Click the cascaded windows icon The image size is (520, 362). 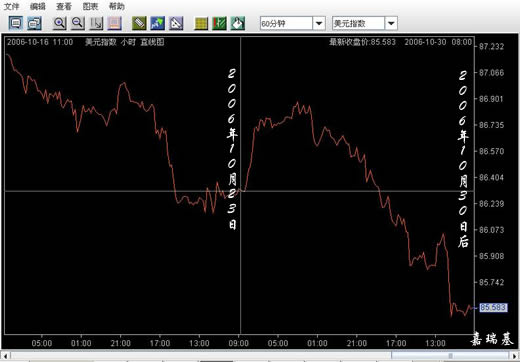(x=34, y=23)
